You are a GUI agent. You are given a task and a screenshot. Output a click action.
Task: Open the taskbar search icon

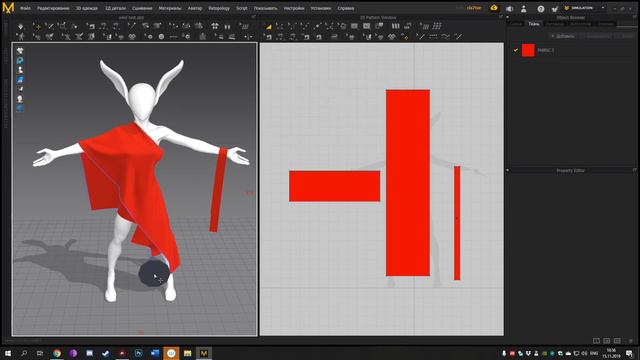pos(24,353)
